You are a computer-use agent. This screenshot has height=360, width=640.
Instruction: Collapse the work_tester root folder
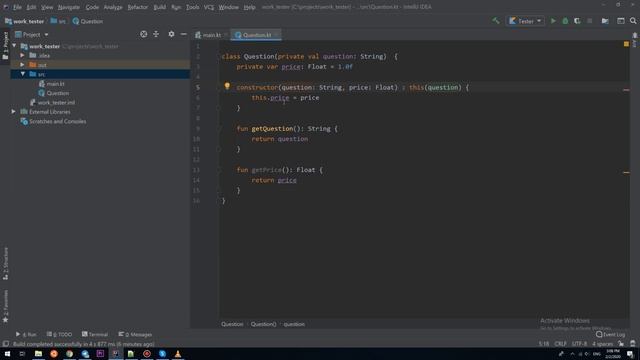15,46
